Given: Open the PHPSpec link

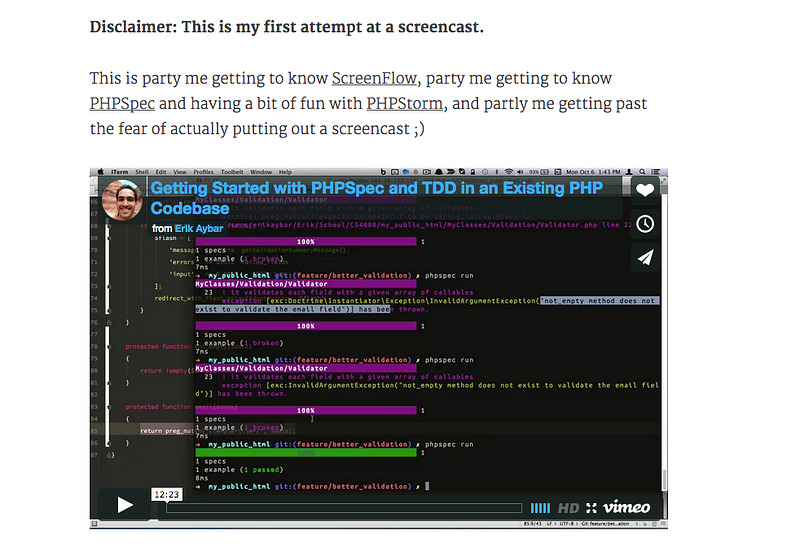Looking at the screenshot, I should (122, 104).
